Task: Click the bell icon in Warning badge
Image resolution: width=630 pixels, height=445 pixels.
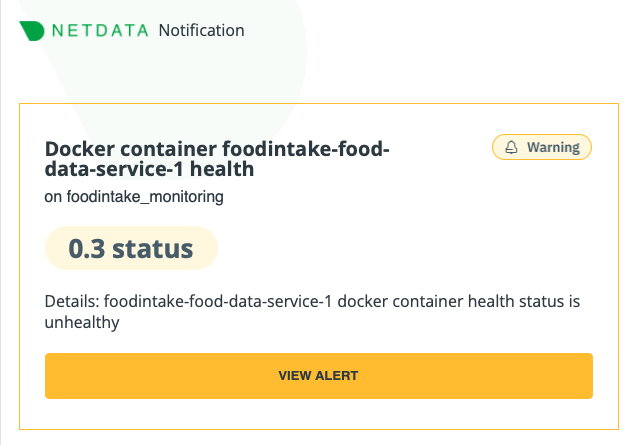Action: click(512, 148)
